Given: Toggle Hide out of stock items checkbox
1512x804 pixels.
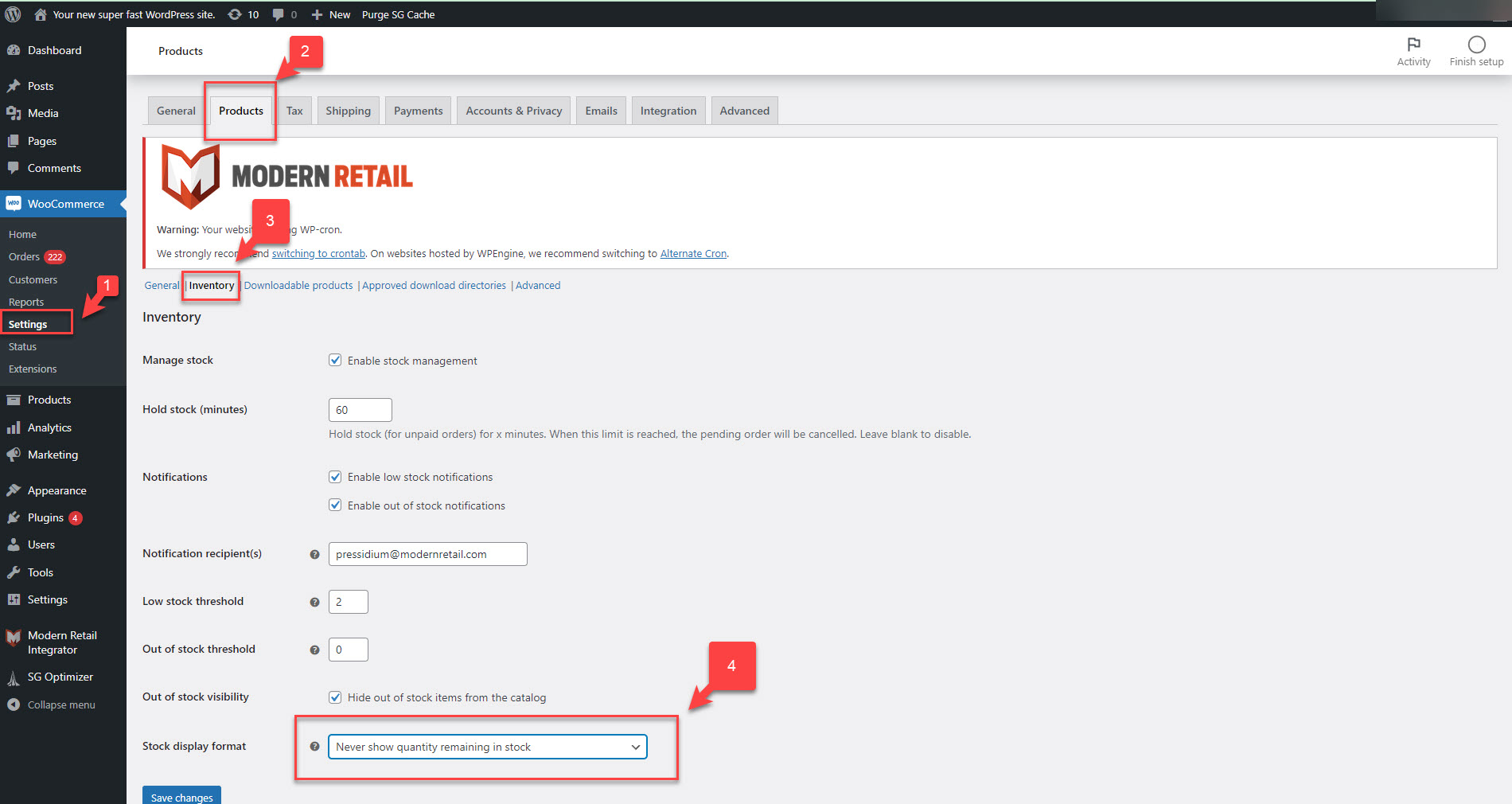Looking at the screenshot, I should click(x=335, y=697).
